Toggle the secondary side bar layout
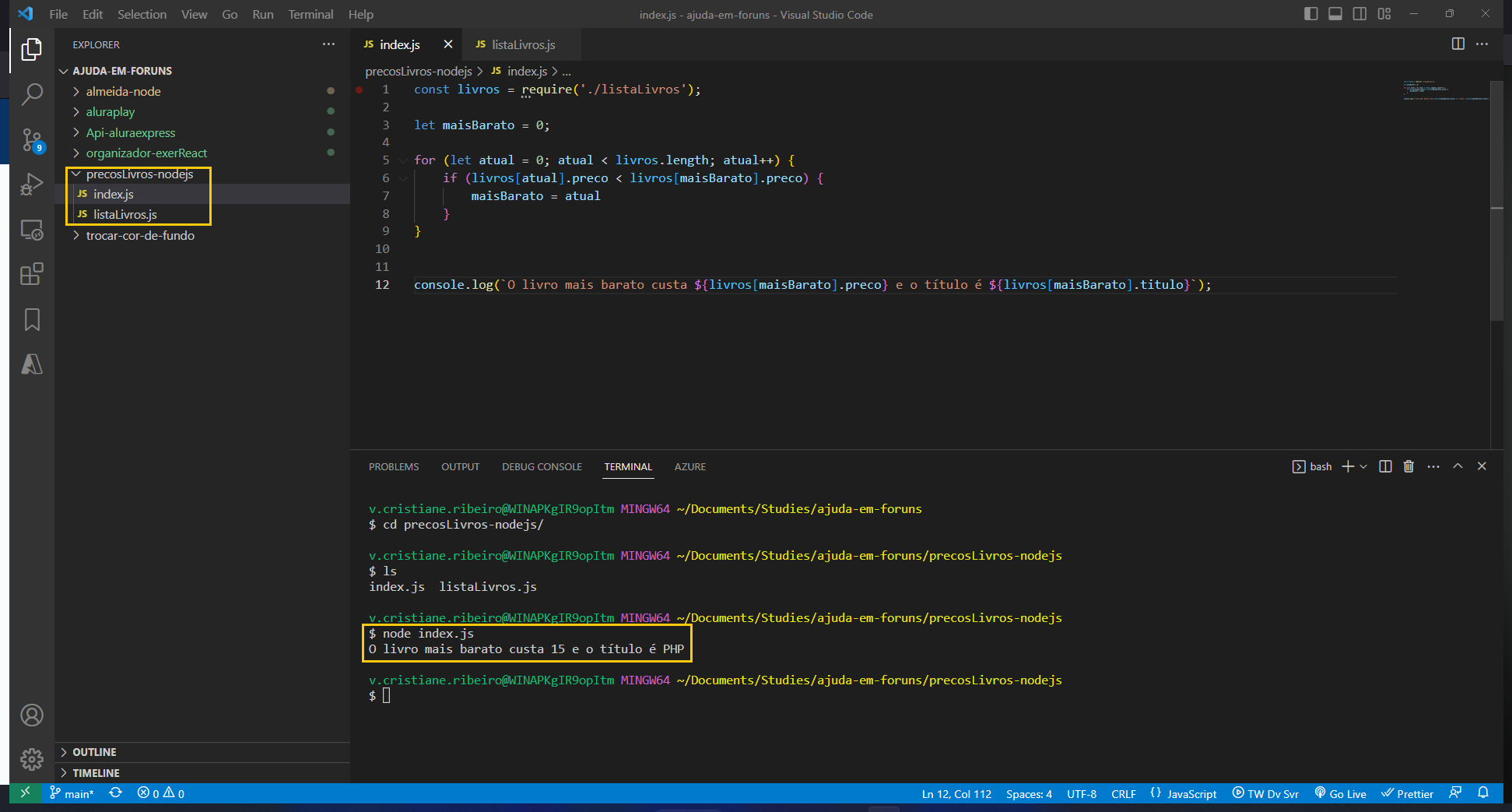 [x=1359, y=14]
